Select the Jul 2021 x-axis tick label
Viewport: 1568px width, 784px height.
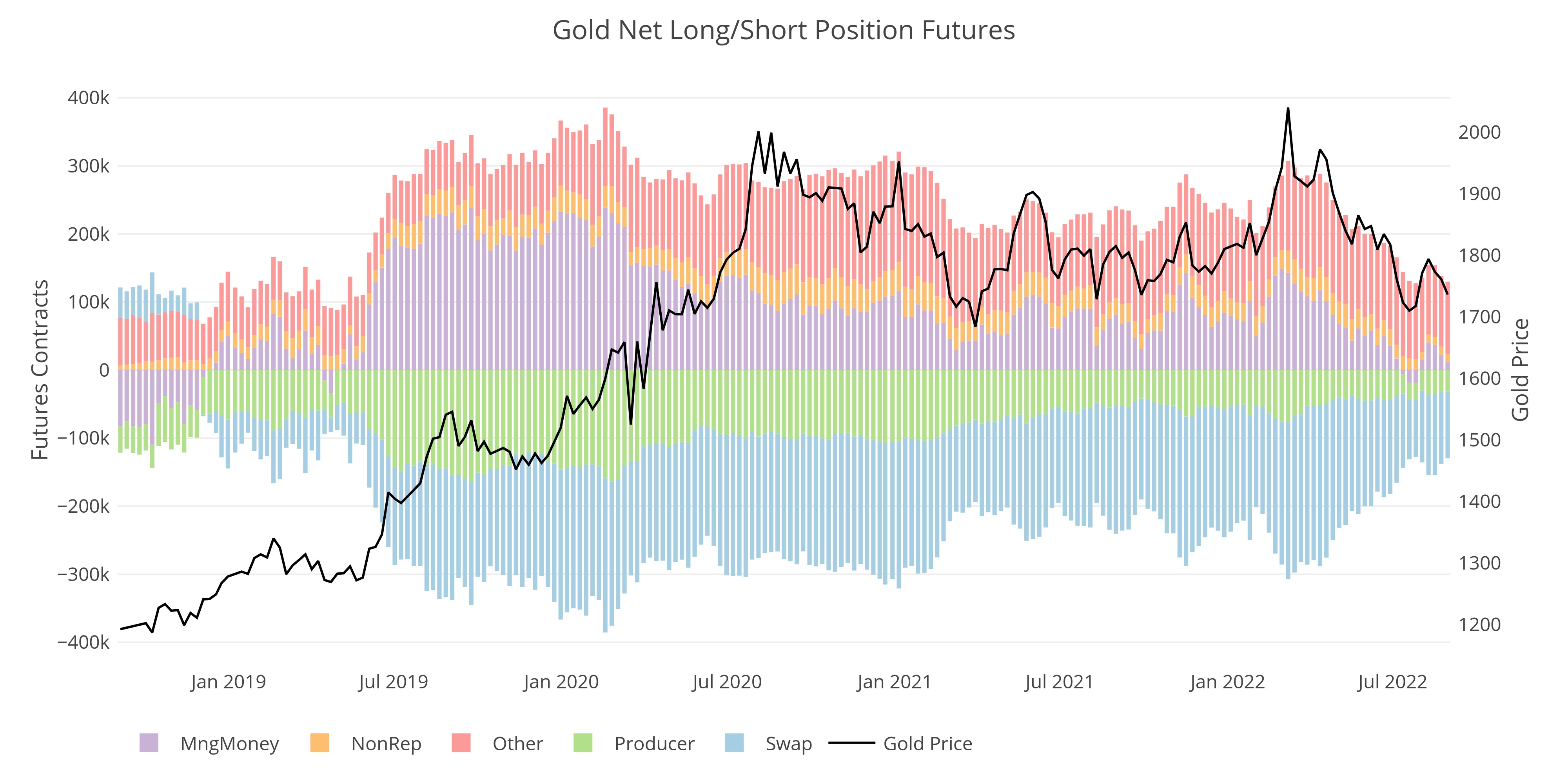point(1058,682)
